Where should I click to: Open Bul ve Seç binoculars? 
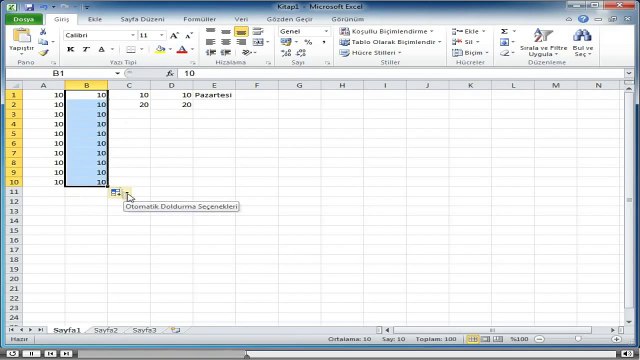pyautogui.click(x=582, y=42)
